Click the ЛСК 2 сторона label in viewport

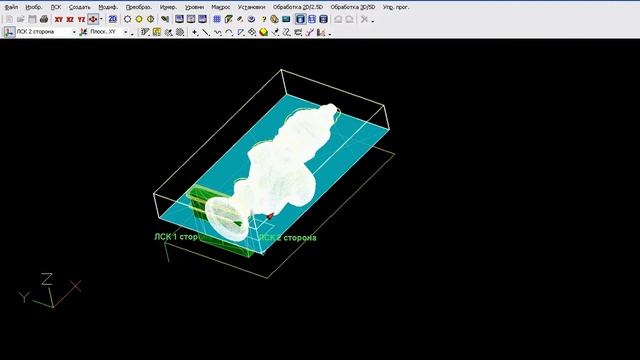pyautogui.click(x=288, y=238)
